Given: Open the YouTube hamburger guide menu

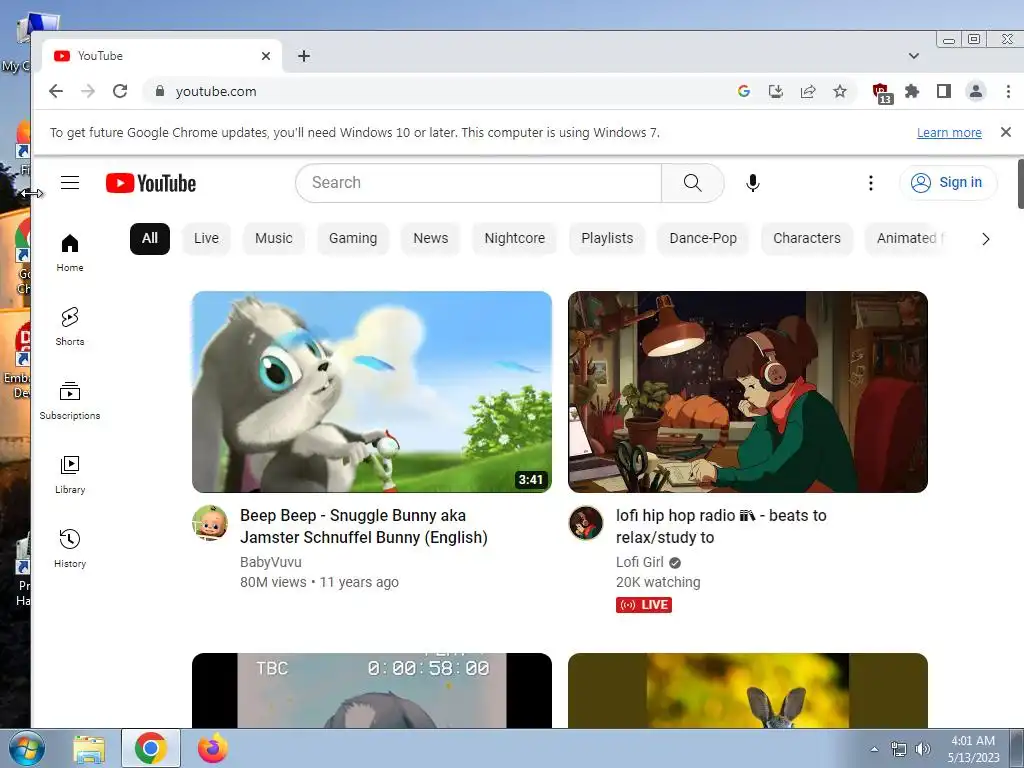Looking at the screenshot, I should 70,183.
